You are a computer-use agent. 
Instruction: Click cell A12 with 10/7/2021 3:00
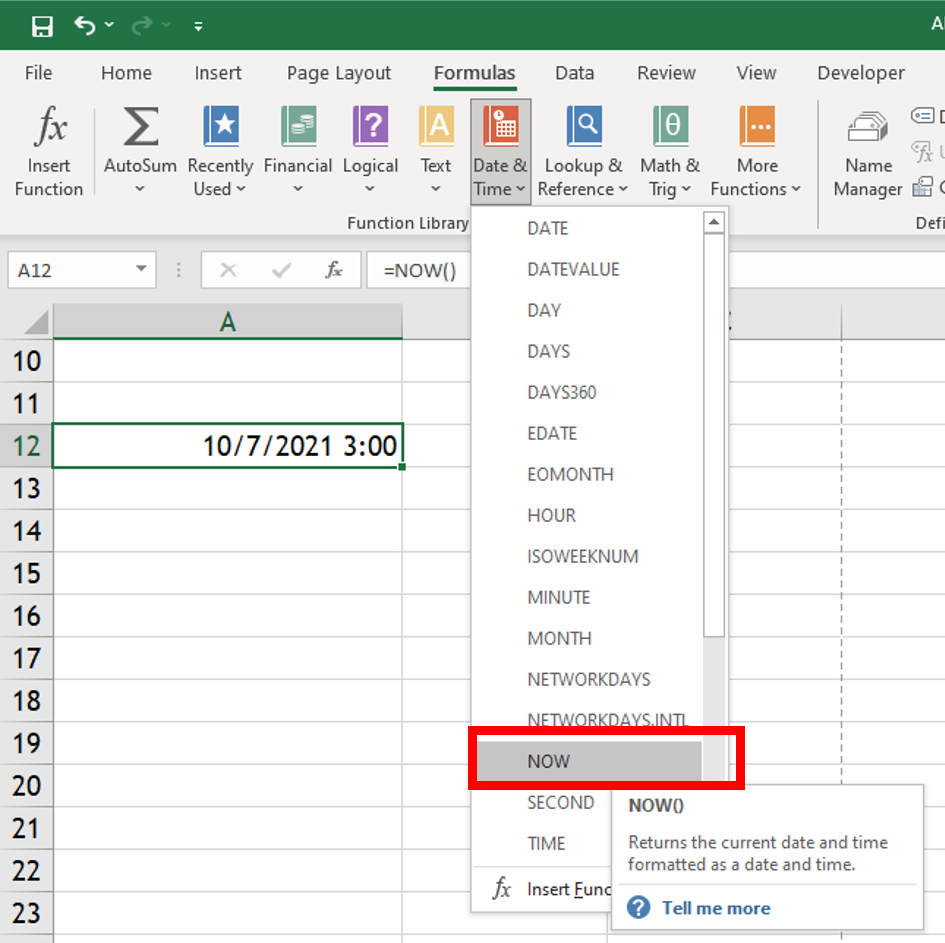click(x=228, y=446)
